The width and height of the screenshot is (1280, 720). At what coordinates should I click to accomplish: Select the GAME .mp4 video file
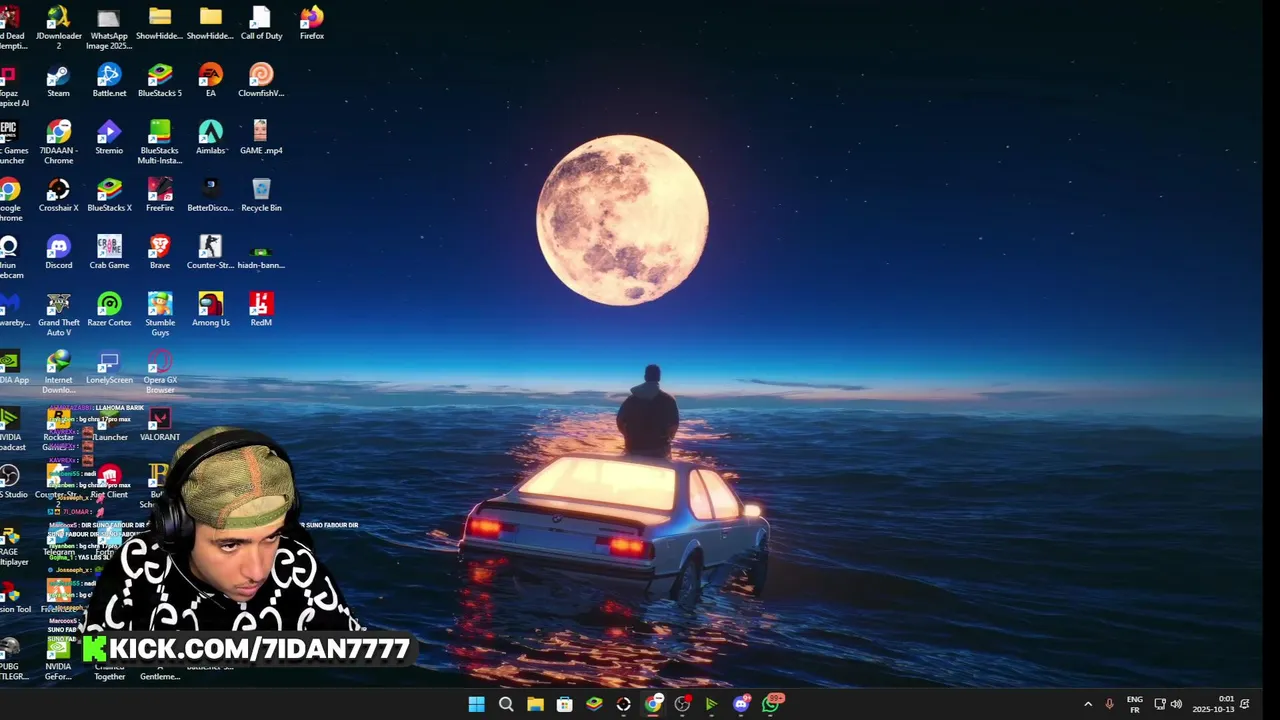[261, 137]
